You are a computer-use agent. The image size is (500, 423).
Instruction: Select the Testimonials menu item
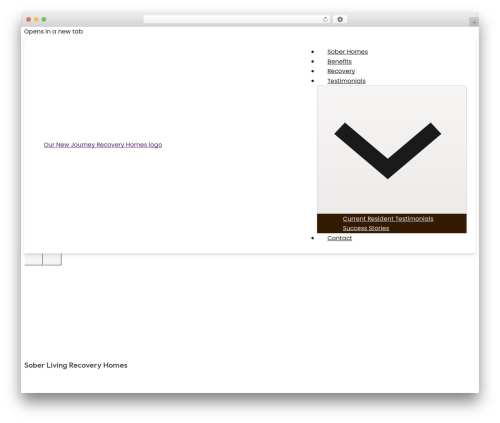click(x=346, y=81)
